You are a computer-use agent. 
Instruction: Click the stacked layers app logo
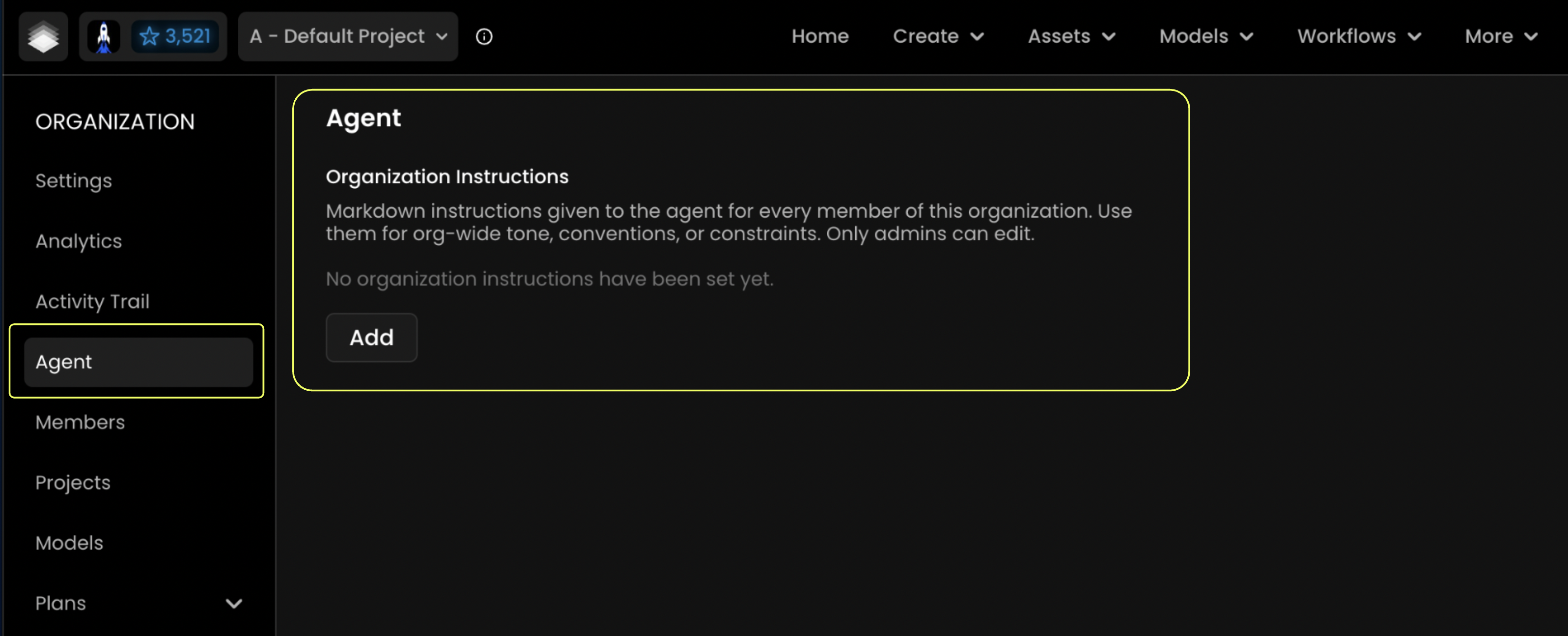[43, 36]
